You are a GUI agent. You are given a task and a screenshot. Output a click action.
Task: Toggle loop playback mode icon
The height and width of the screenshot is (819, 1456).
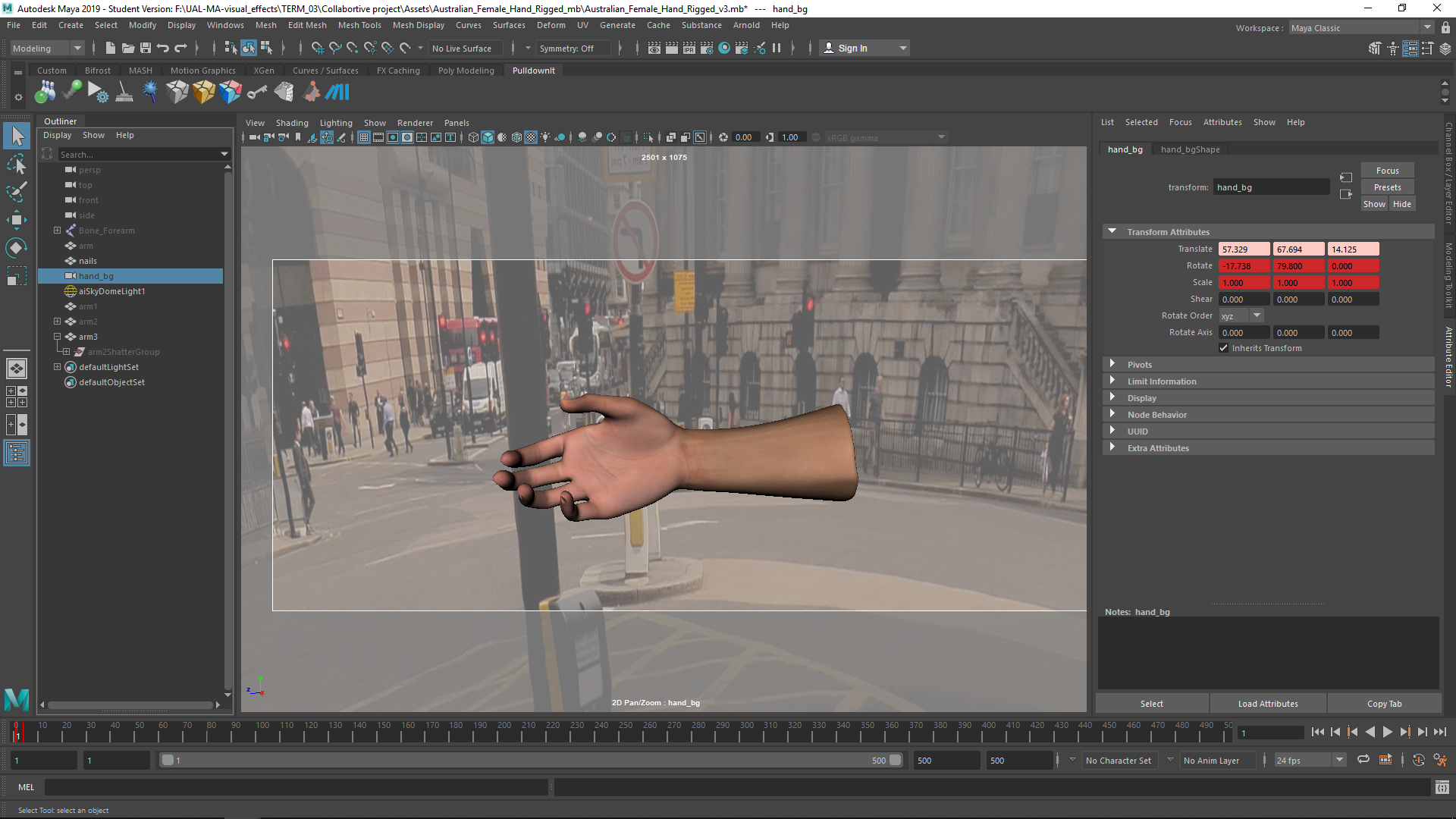click(x=1363, y=760)
